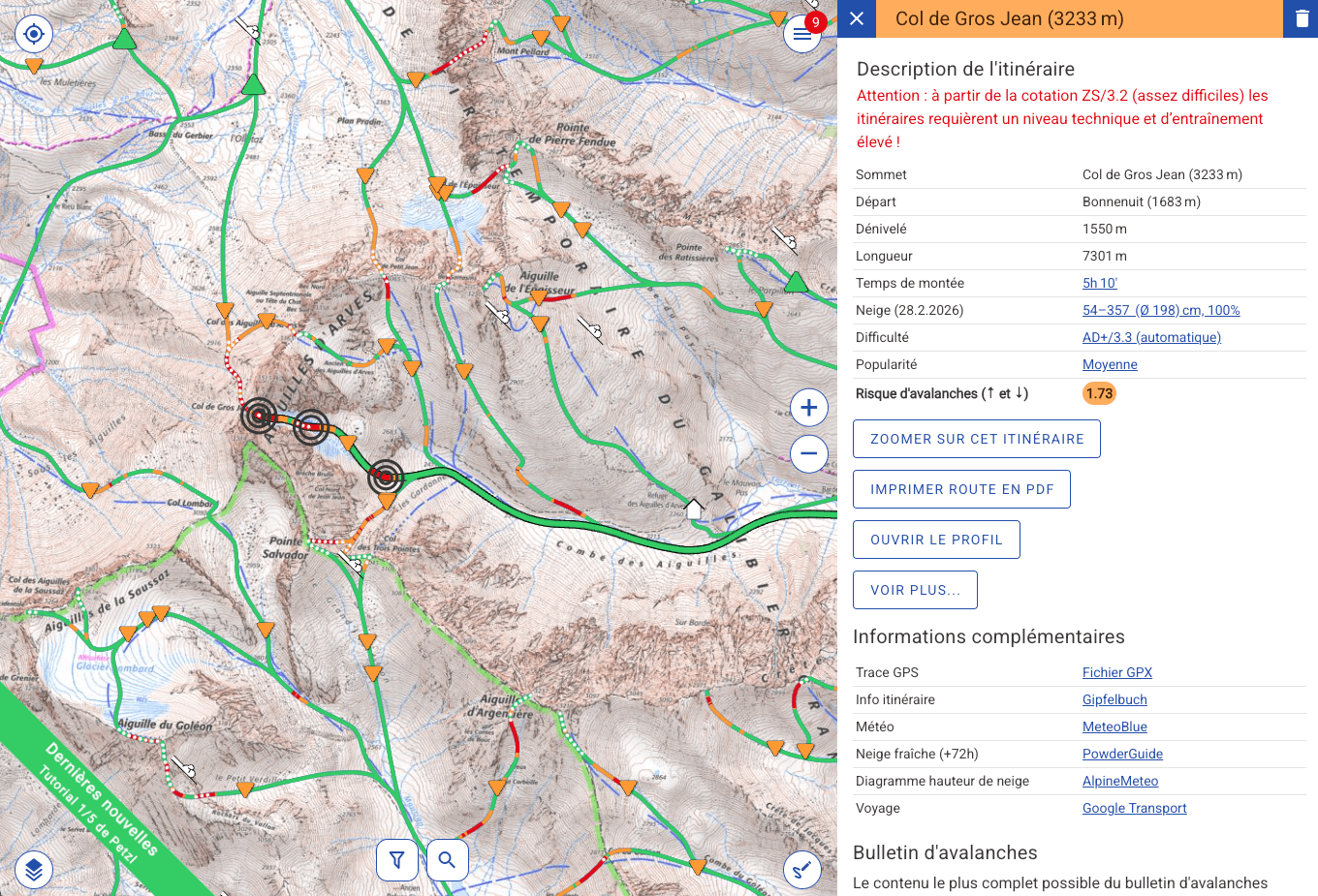Click the geolocation arrow icon top-left
Viewport: 1318px width, 896px height.
tap(34, 34)
